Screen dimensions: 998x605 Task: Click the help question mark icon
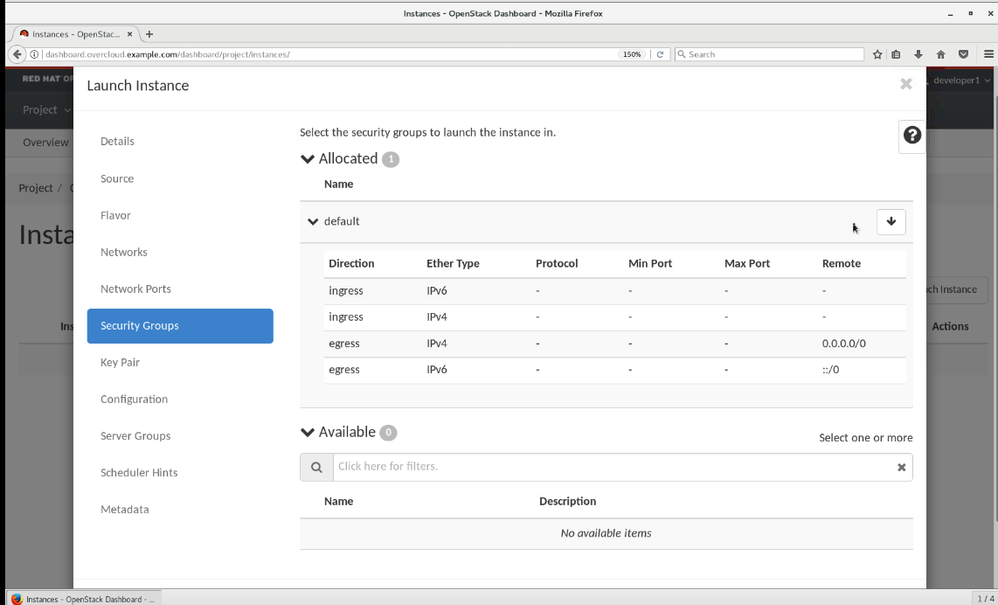911,135
